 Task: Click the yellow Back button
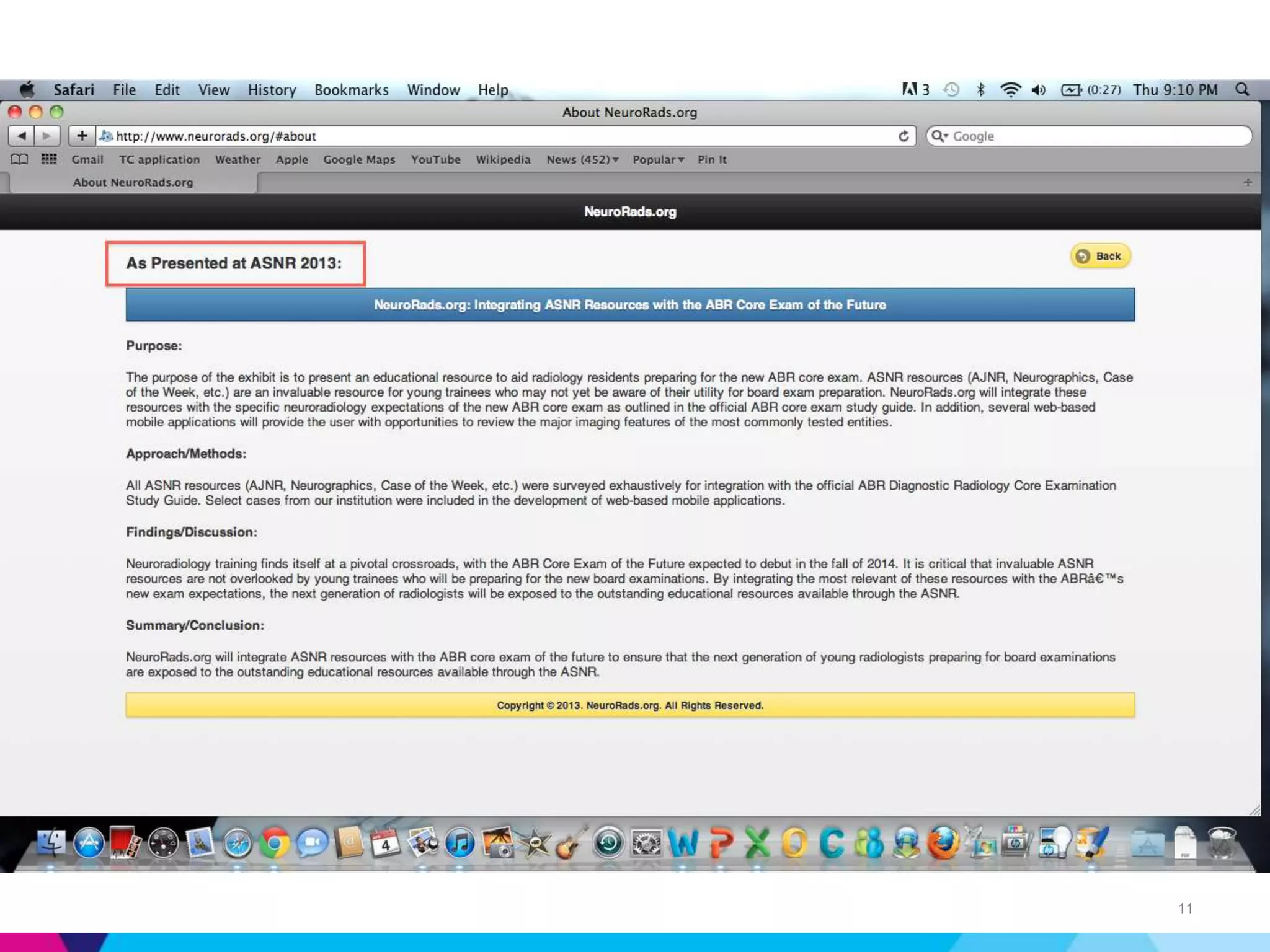pyautogui.click(x=1100, y=256)
